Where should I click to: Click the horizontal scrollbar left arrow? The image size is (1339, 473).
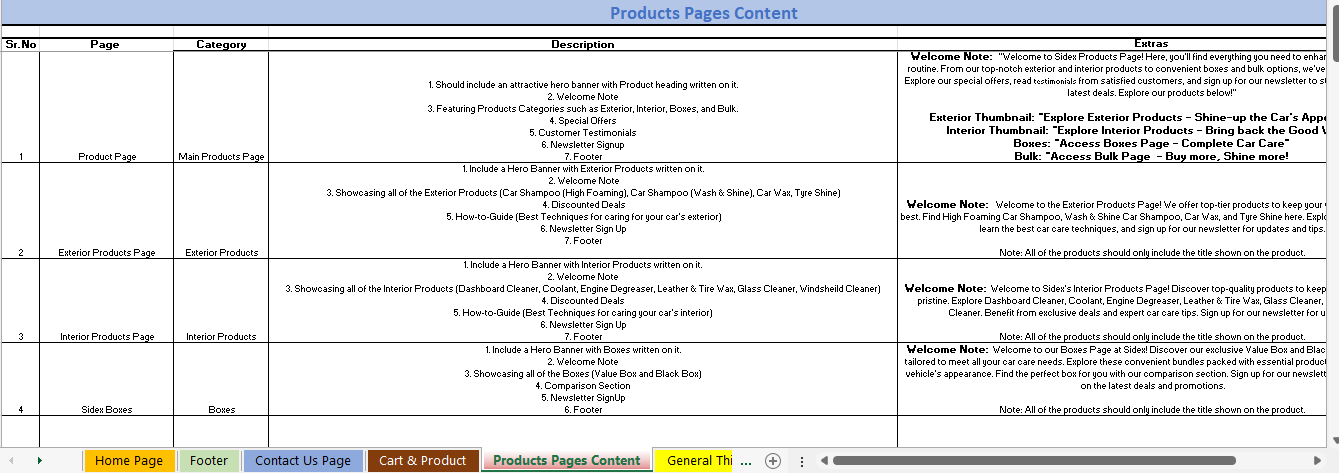823,461
